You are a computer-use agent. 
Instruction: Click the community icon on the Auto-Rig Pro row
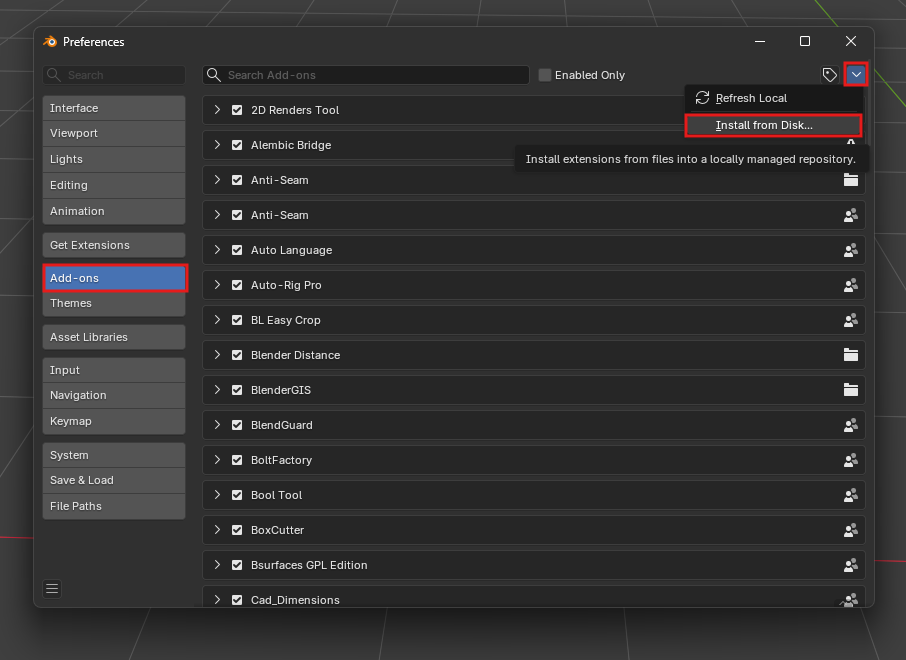(x=851, y=285)
